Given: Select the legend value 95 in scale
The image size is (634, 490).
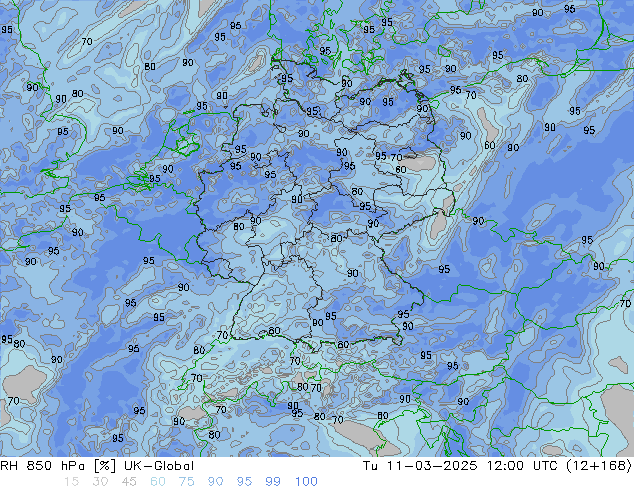Looking at the screenshot, I should [x=244, y=482].
